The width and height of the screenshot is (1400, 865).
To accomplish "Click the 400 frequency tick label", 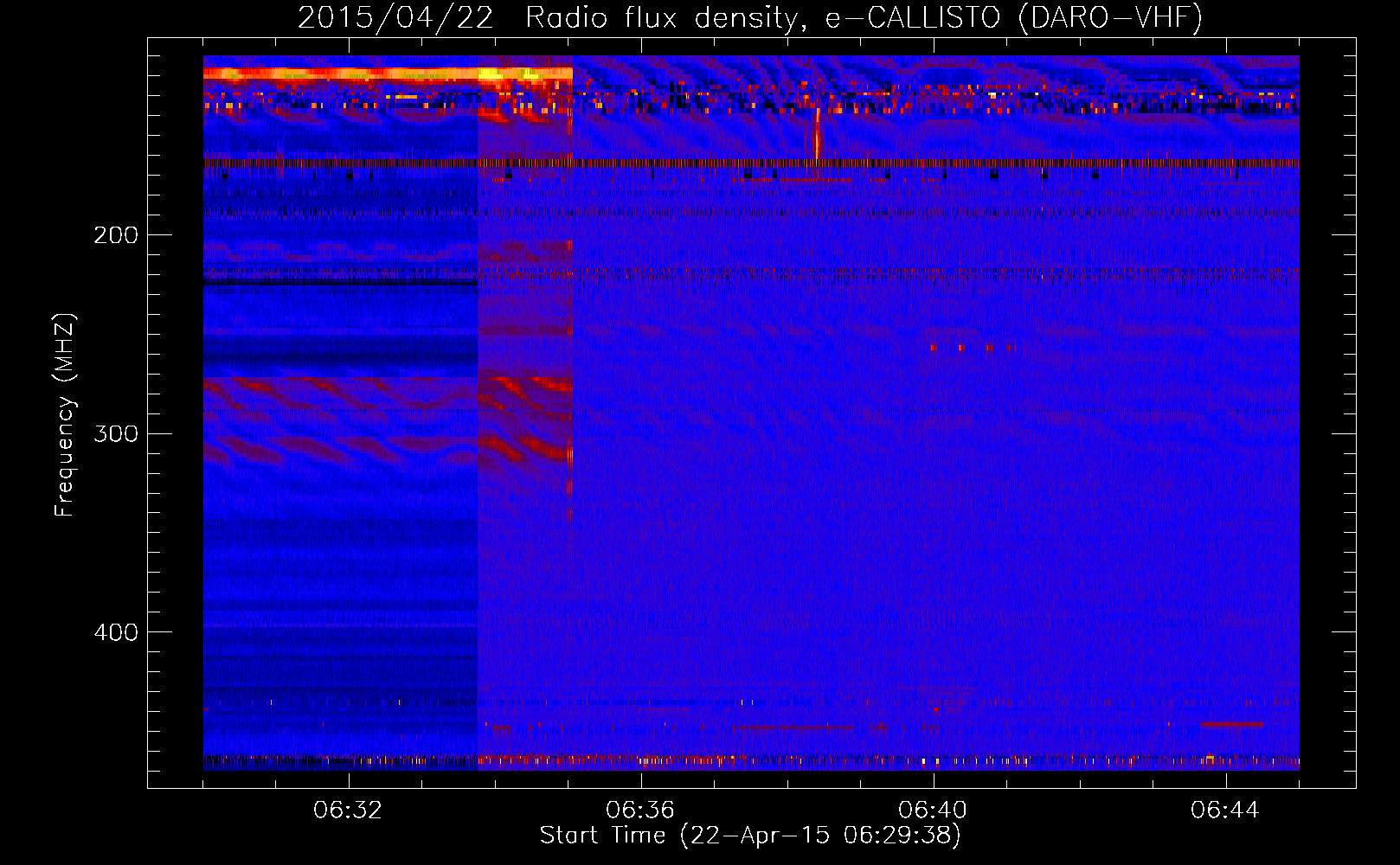I will [116, 632].
